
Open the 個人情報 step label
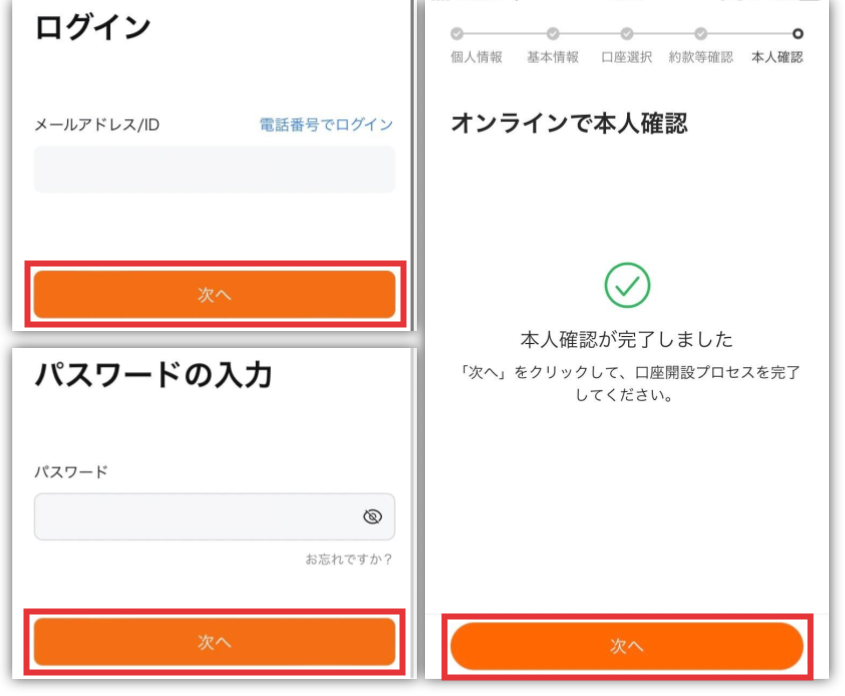pyautogui.click(x=476, y=57)
